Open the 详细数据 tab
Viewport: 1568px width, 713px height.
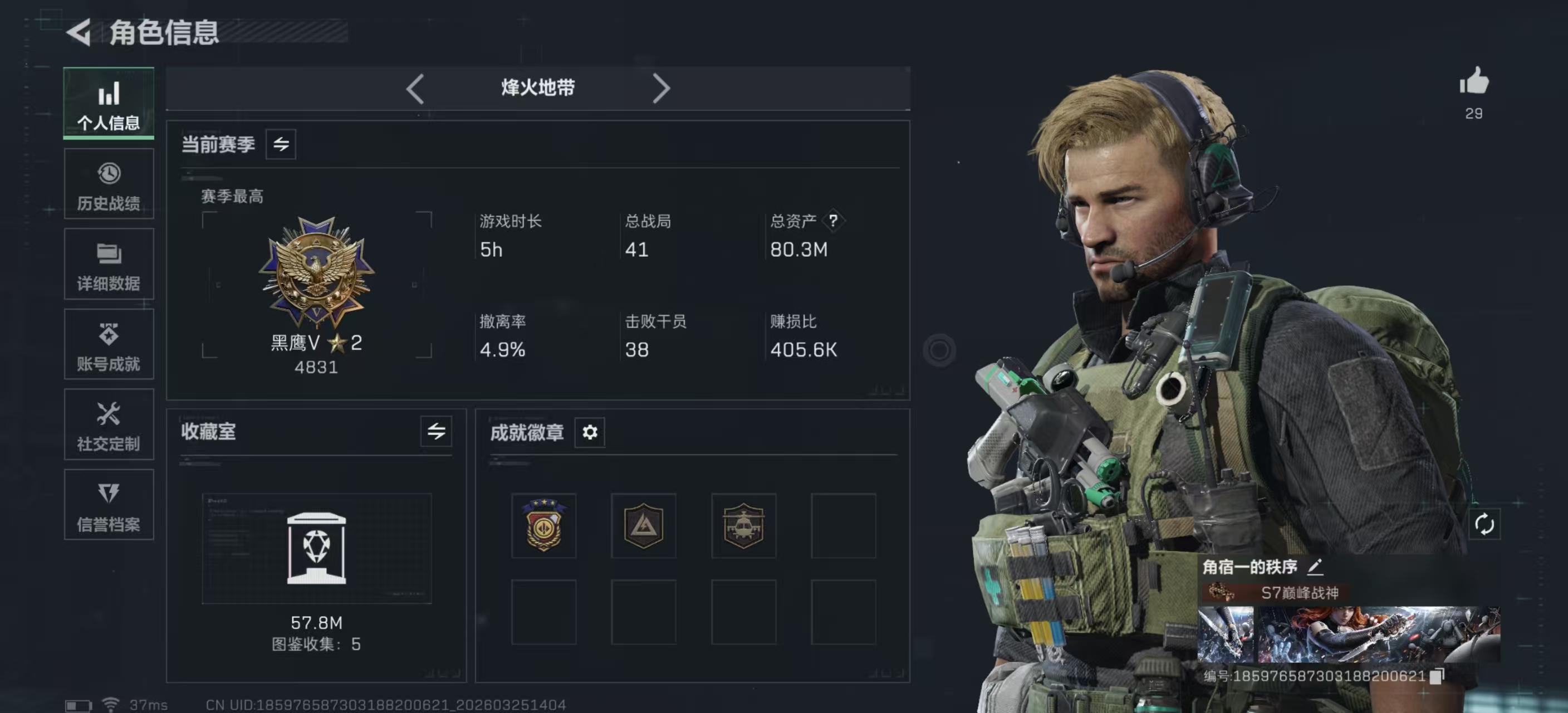(109, 263)
